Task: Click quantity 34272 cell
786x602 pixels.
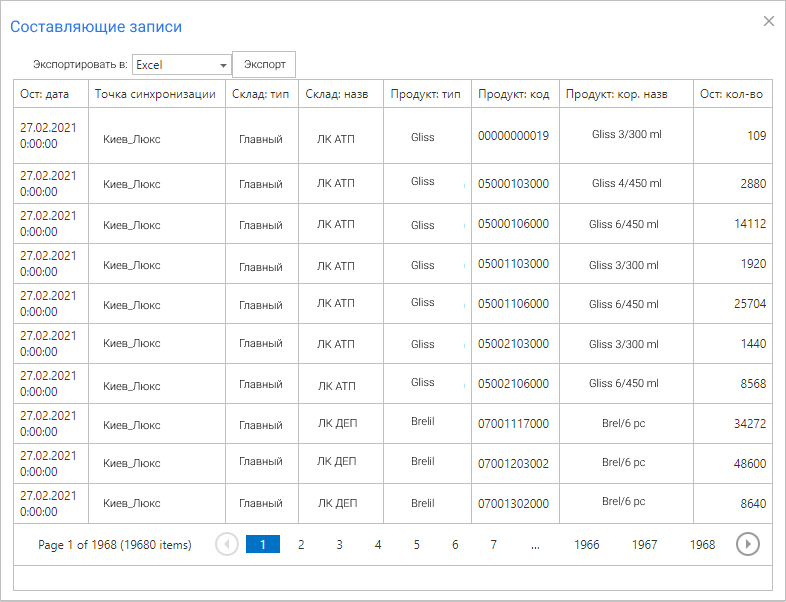Action: click(x=732, y=424)
